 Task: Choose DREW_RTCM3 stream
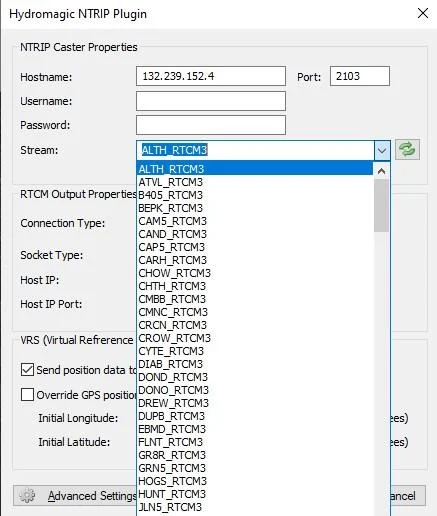(255, 403)
